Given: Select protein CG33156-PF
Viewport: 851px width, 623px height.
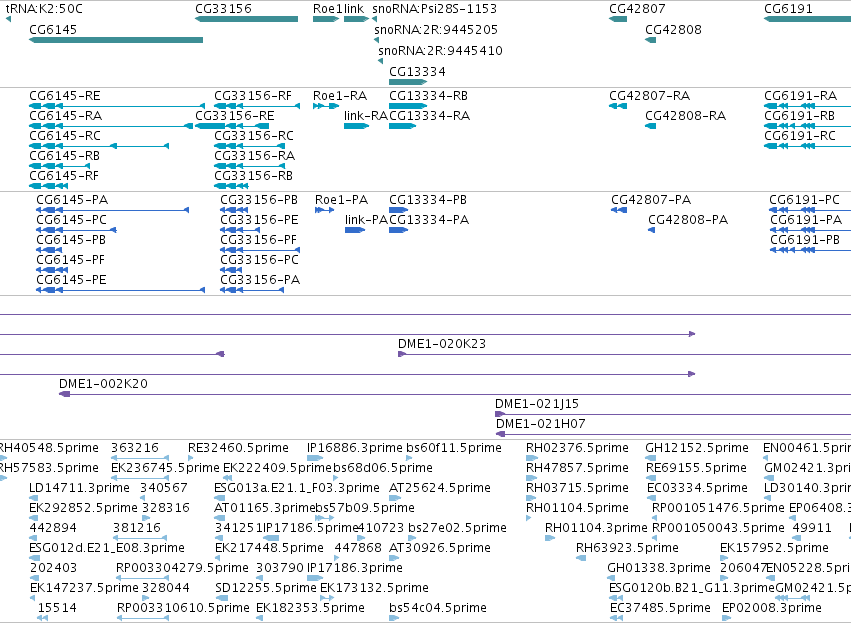Looking at the screenshot, I should 260,250.
